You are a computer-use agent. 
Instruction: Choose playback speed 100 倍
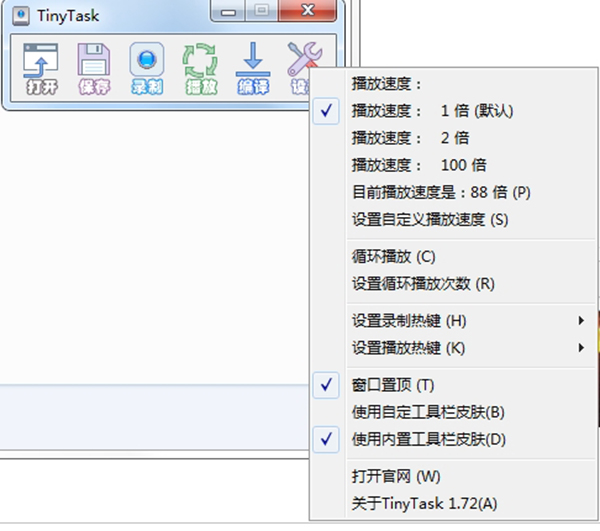pyautogui.click(x=419, y=165)
